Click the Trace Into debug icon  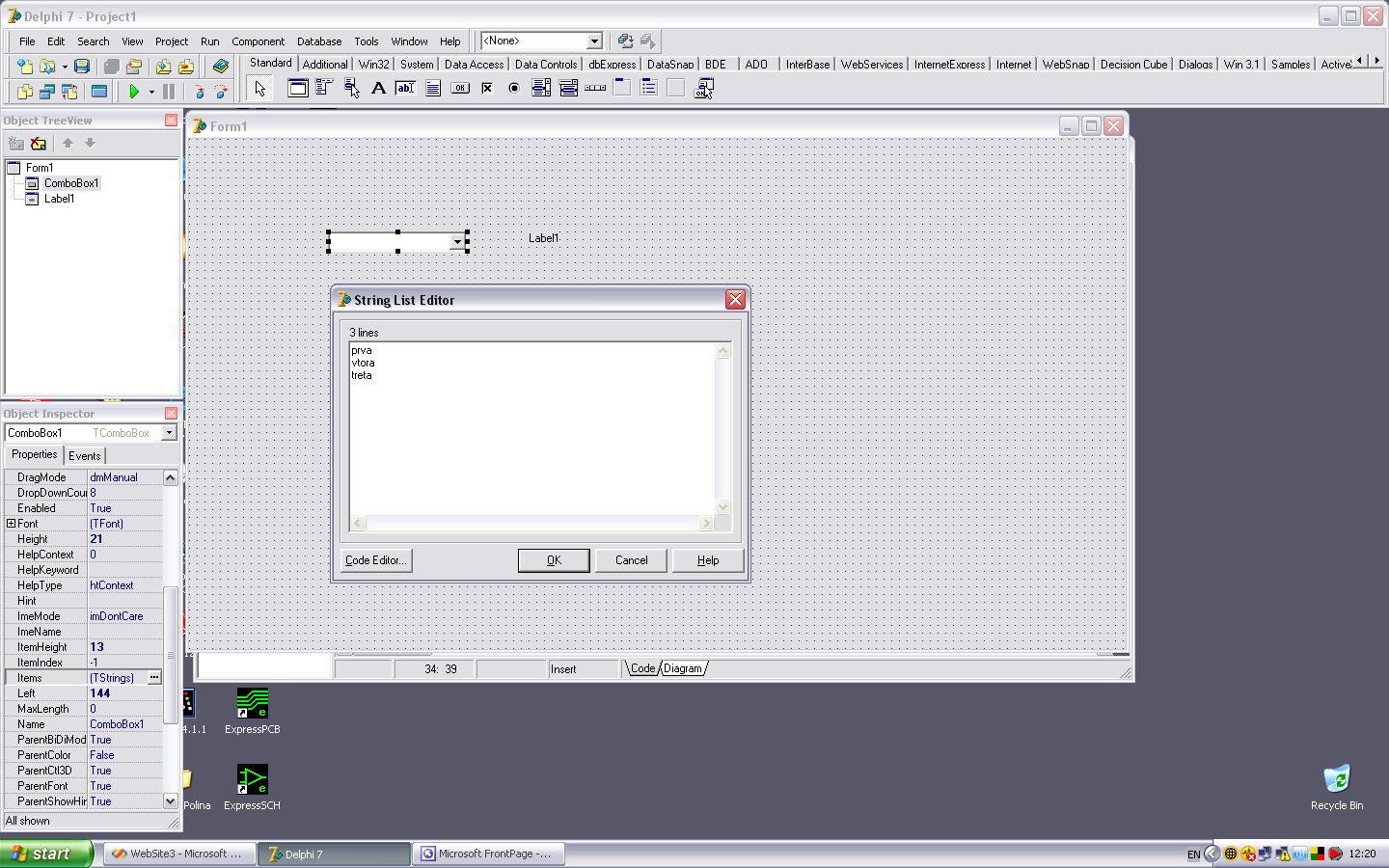coord(200,92)
